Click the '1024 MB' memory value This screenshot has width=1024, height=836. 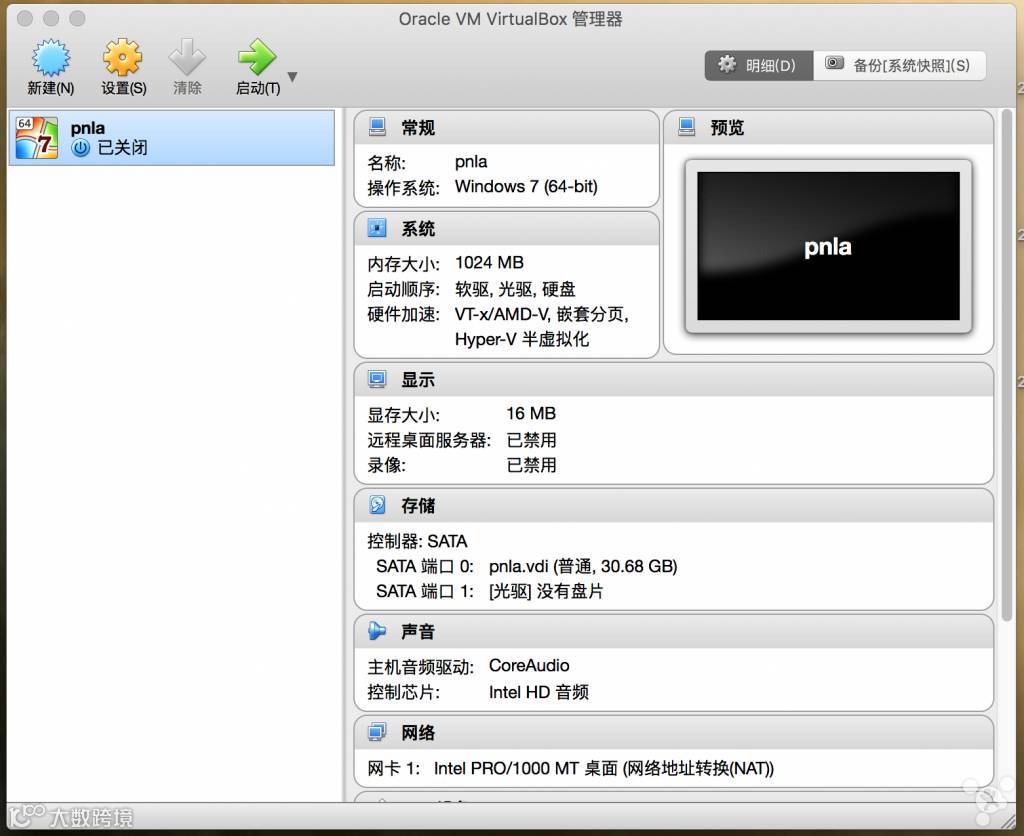489,263
